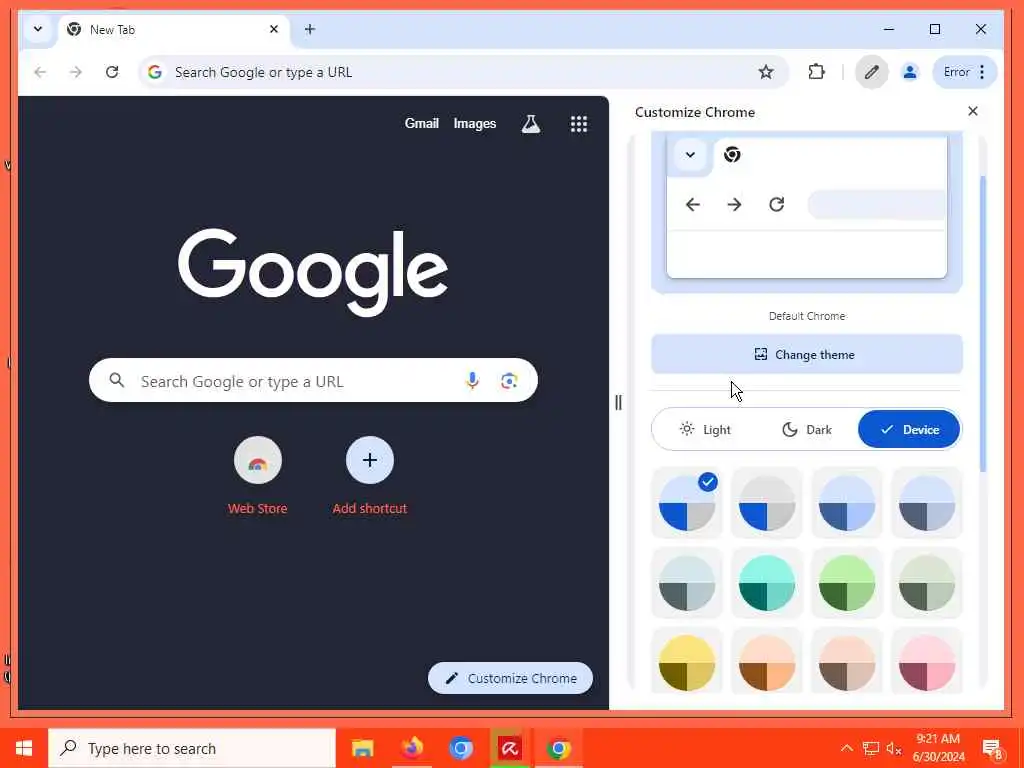Select Dark appearance mode
The width and height of the screenshot is (1024, 768).
coord(807,429)
